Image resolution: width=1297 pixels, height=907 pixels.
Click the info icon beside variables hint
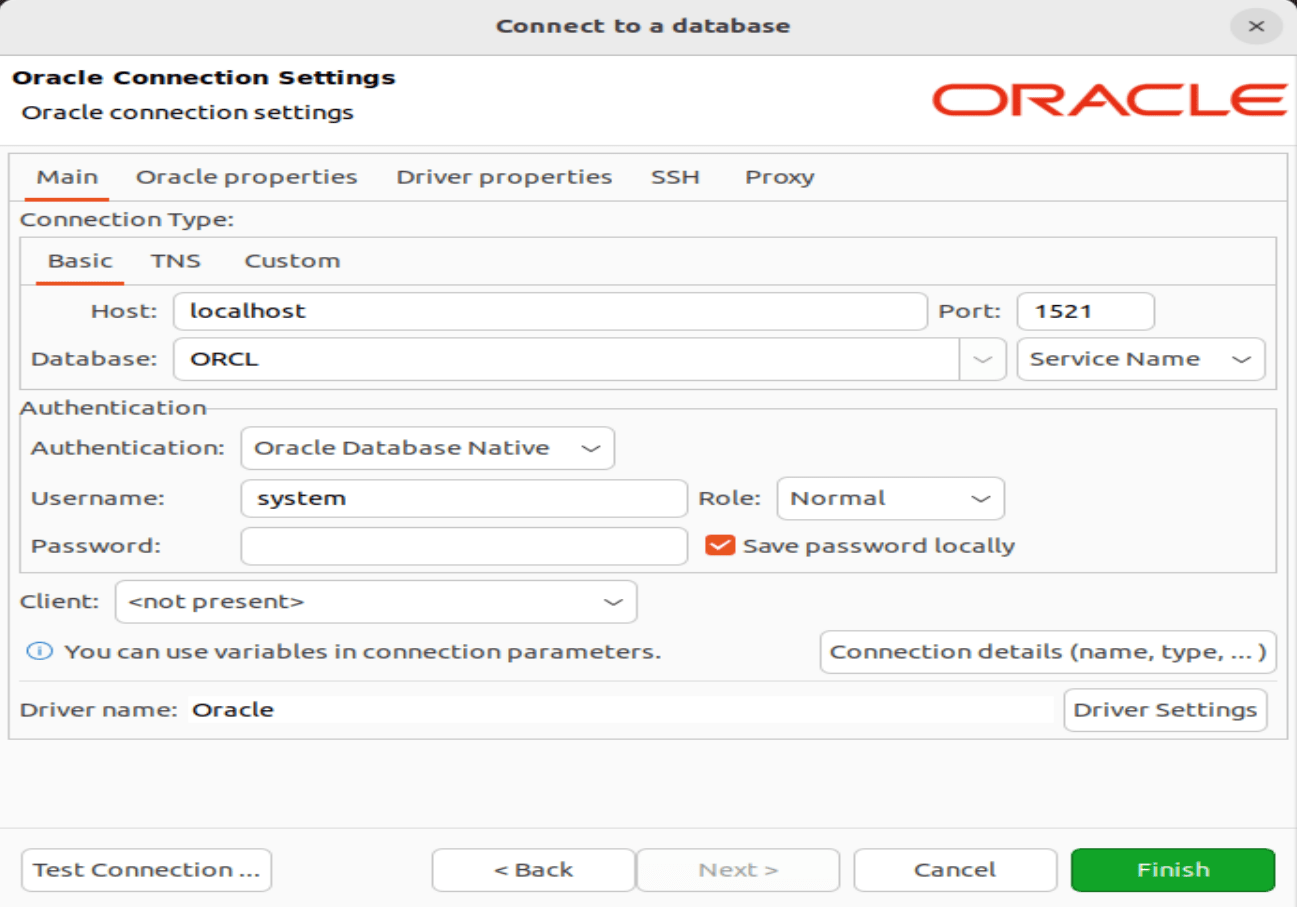click(39, 652)
